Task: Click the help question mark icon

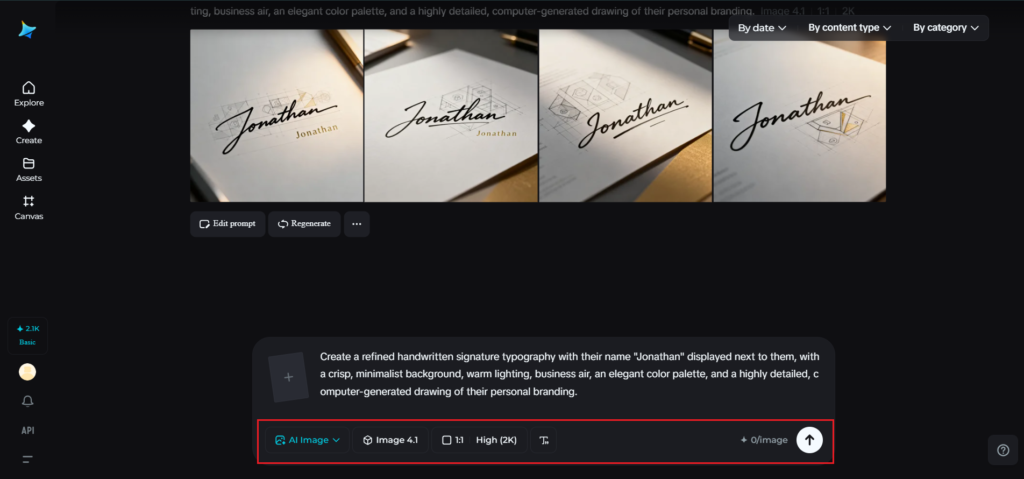Action: 1003,451
